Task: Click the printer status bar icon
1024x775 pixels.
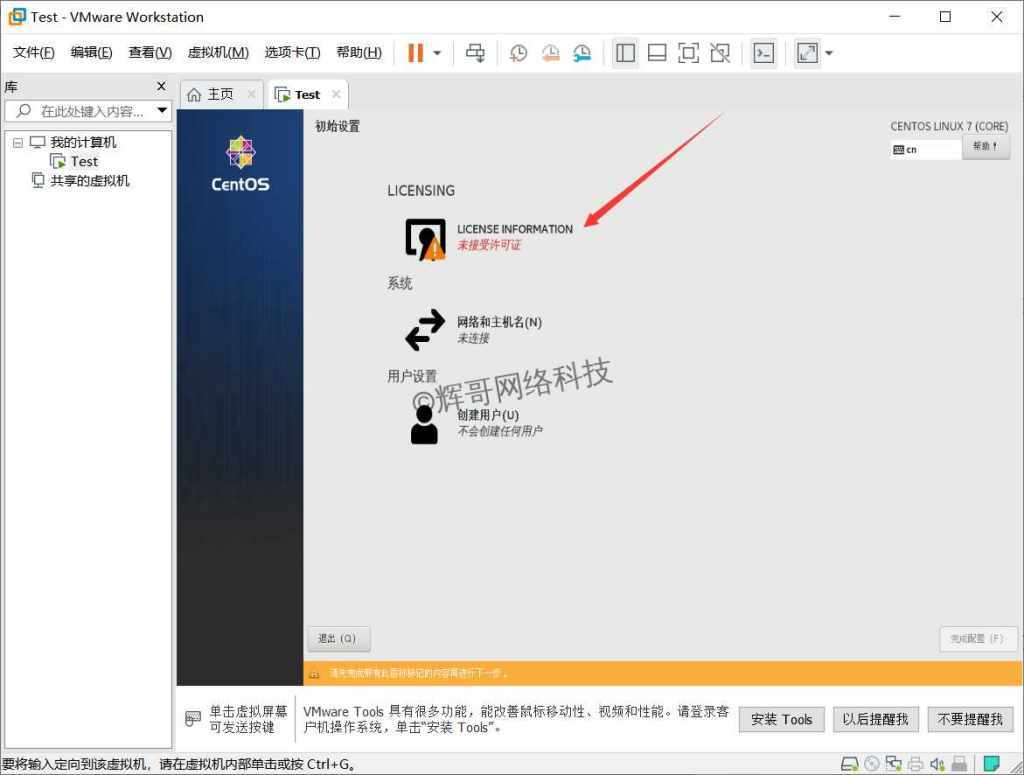Action: tap(916, 764)
